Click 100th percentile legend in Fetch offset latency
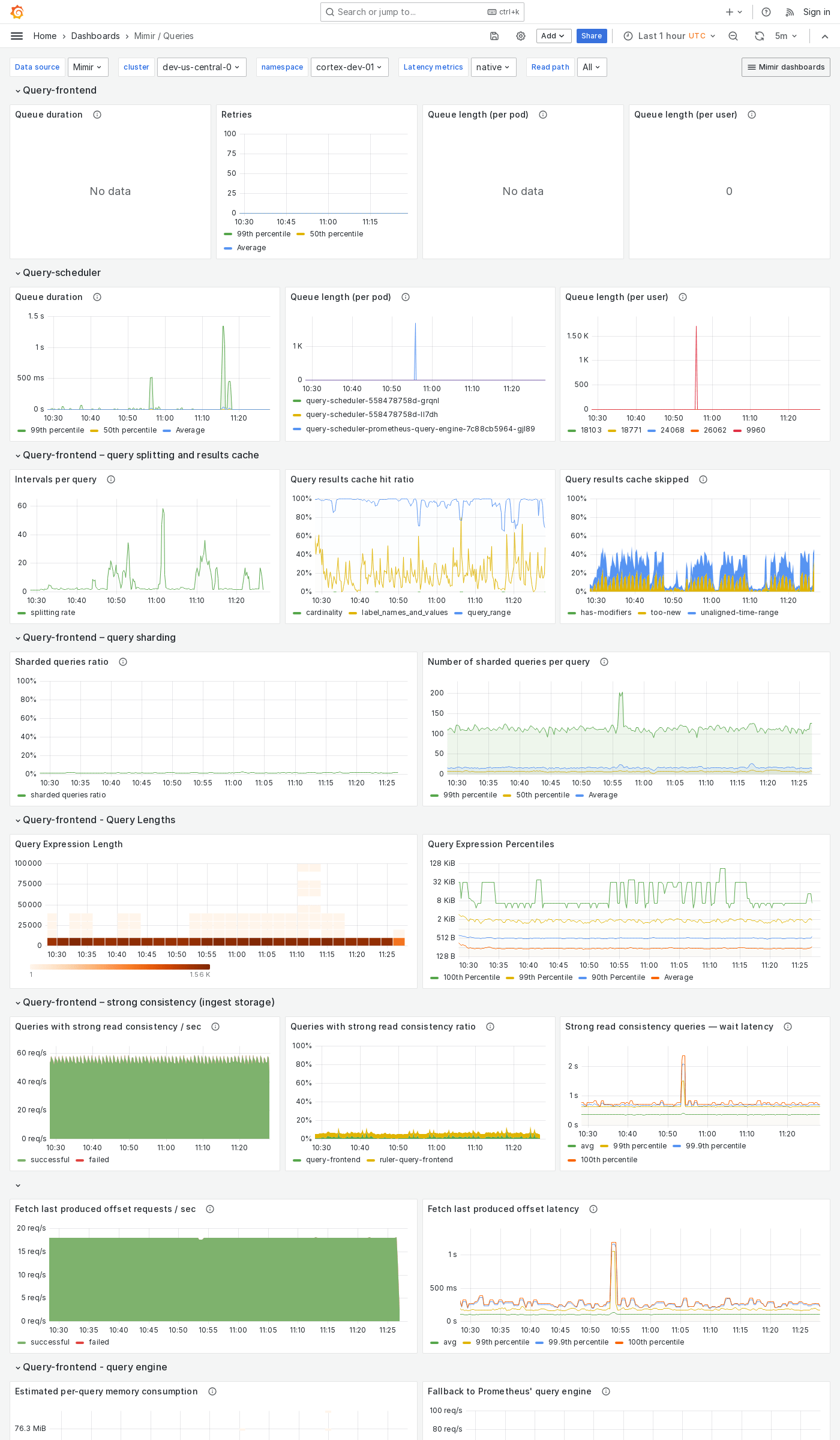840x1440 pixels. coord(656,1342)
